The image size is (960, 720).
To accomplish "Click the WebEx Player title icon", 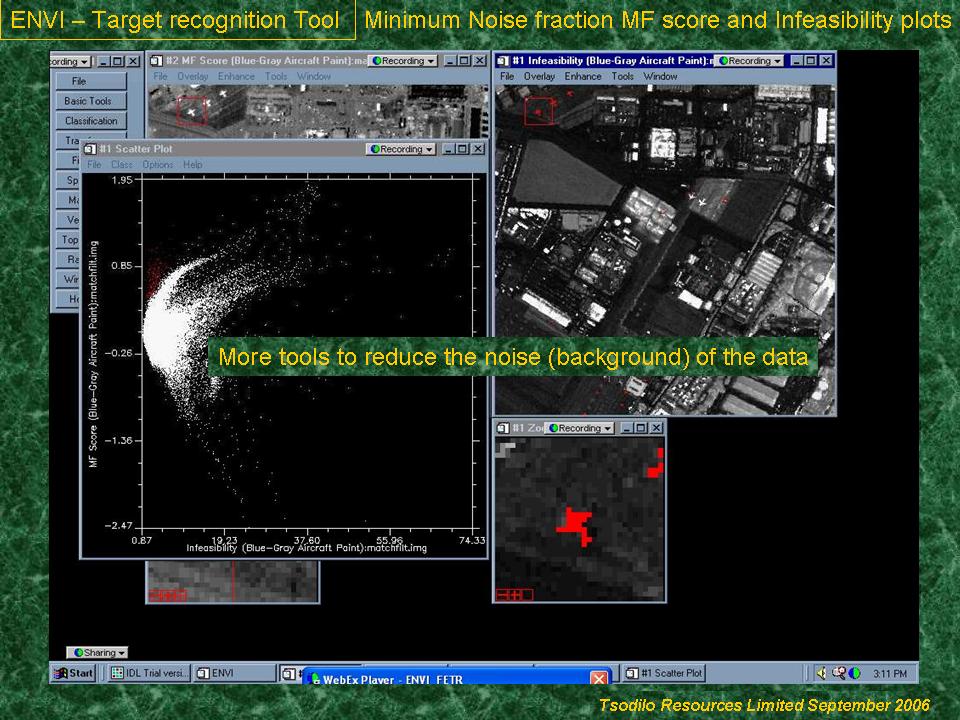I will (315, 678).
